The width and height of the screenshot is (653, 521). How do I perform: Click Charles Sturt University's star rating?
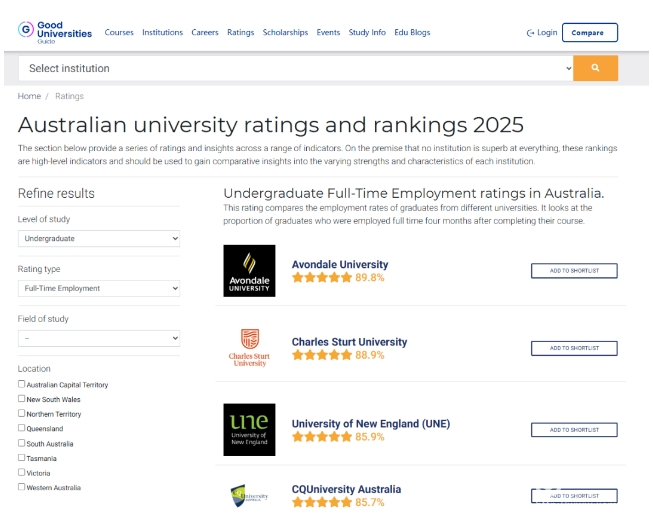322,355
